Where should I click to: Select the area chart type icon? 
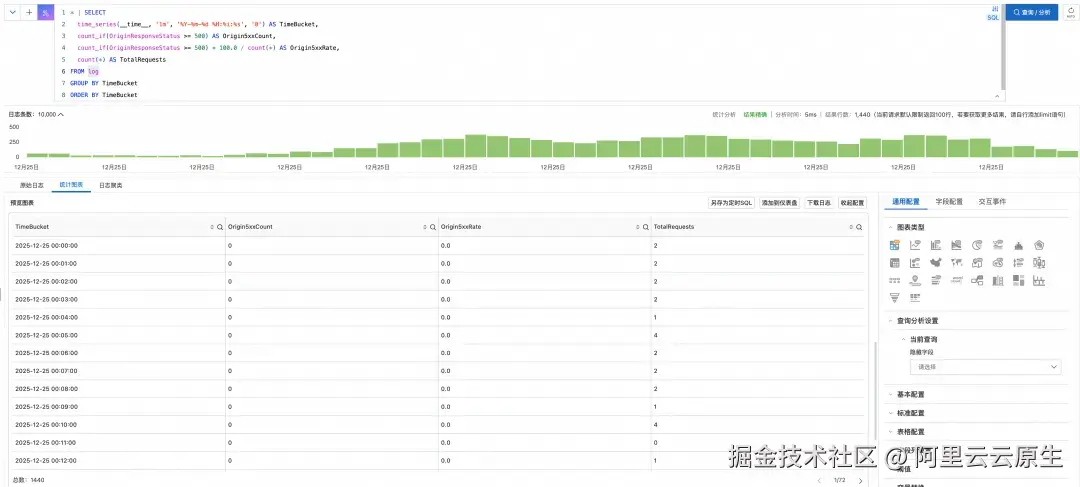point(957,245)
